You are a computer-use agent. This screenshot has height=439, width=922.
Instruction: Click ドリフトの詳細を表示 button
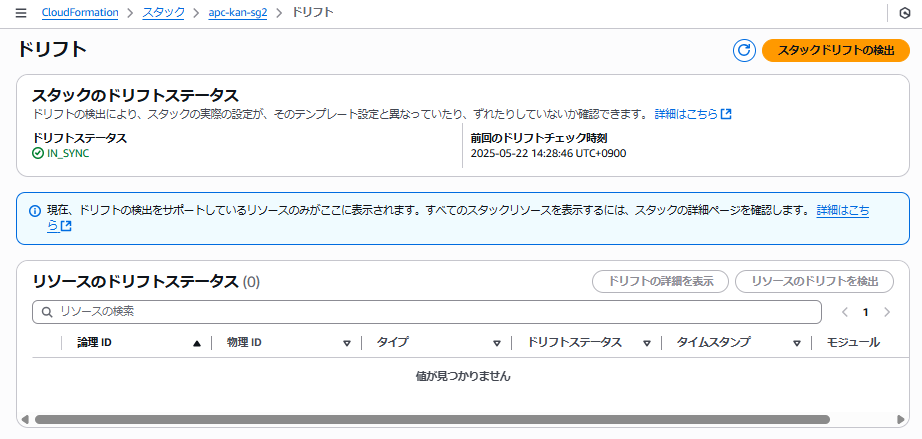coord(660,282)
